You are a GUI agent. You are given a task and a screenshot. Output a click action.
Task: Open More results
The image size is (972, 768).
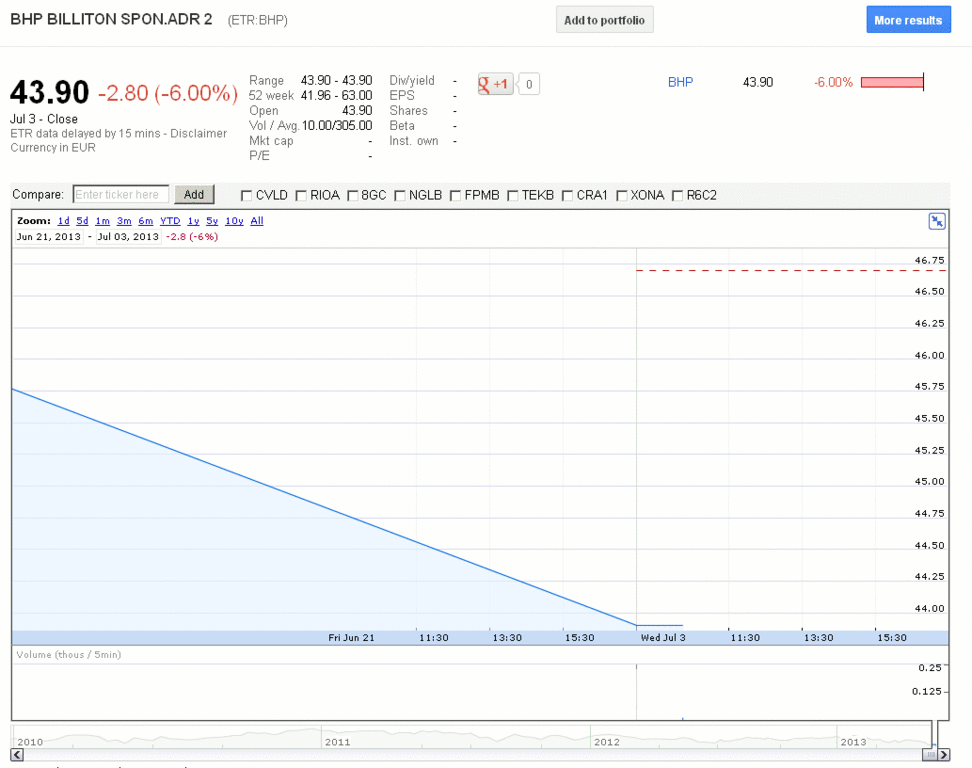pos(908,20)
